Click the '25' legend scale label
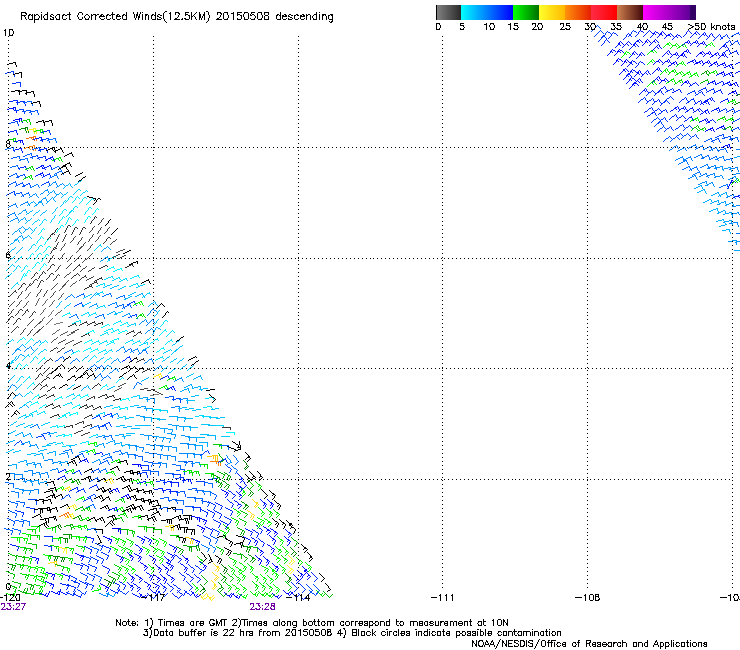Image resolution: width=740 pixels, height=650 pixels. click(565, 27)
